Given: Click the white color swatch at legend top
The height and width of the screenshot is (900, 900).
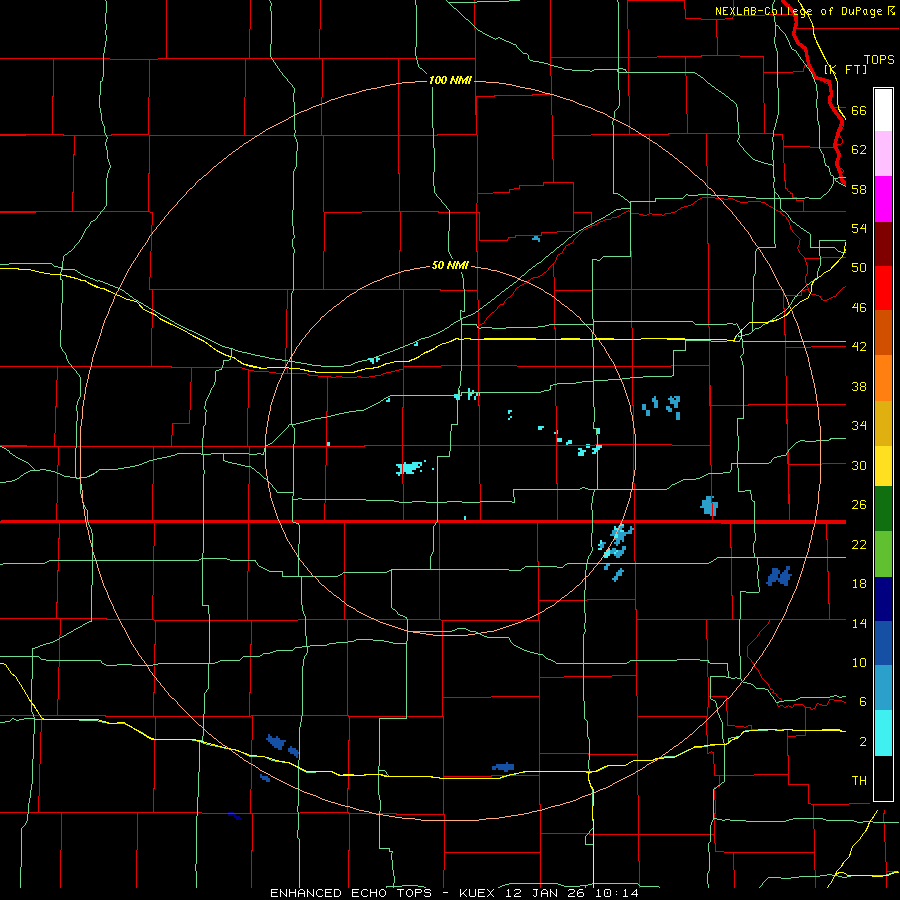Looking at the screenshot, I should point(883,110).
